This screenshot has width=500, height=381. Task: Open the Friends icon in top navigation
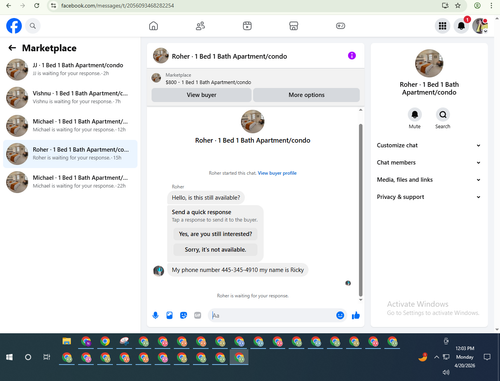[x=200, y=26]
